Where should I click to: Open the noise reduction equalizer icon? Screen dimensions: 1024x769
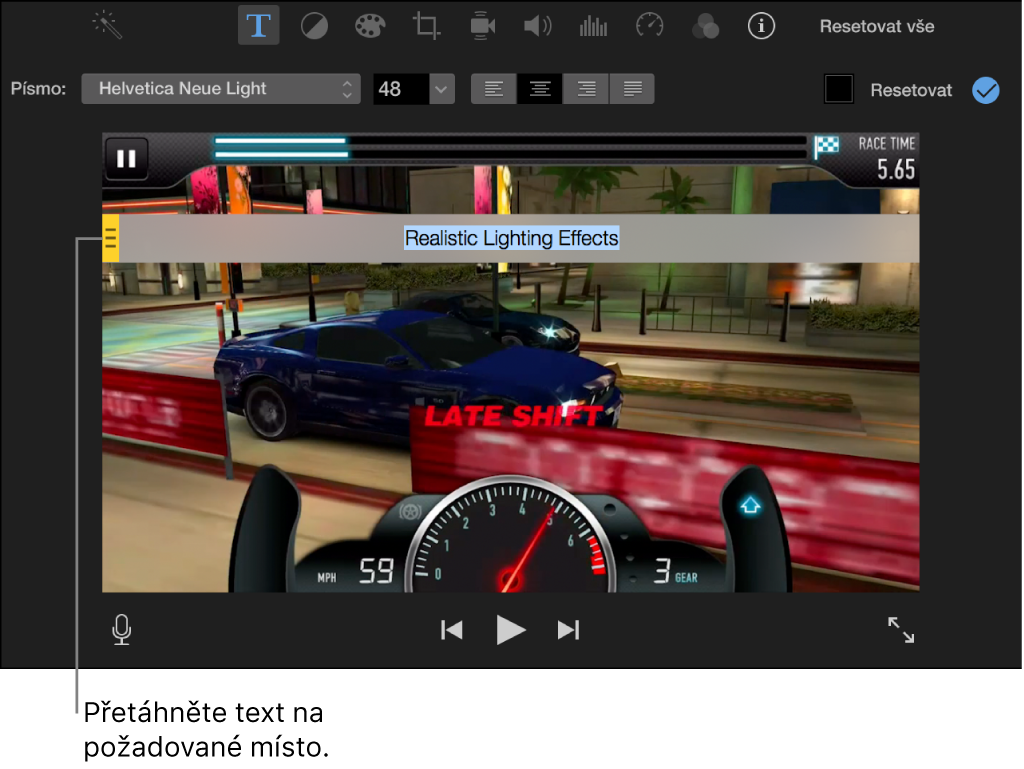pos(593,27)
